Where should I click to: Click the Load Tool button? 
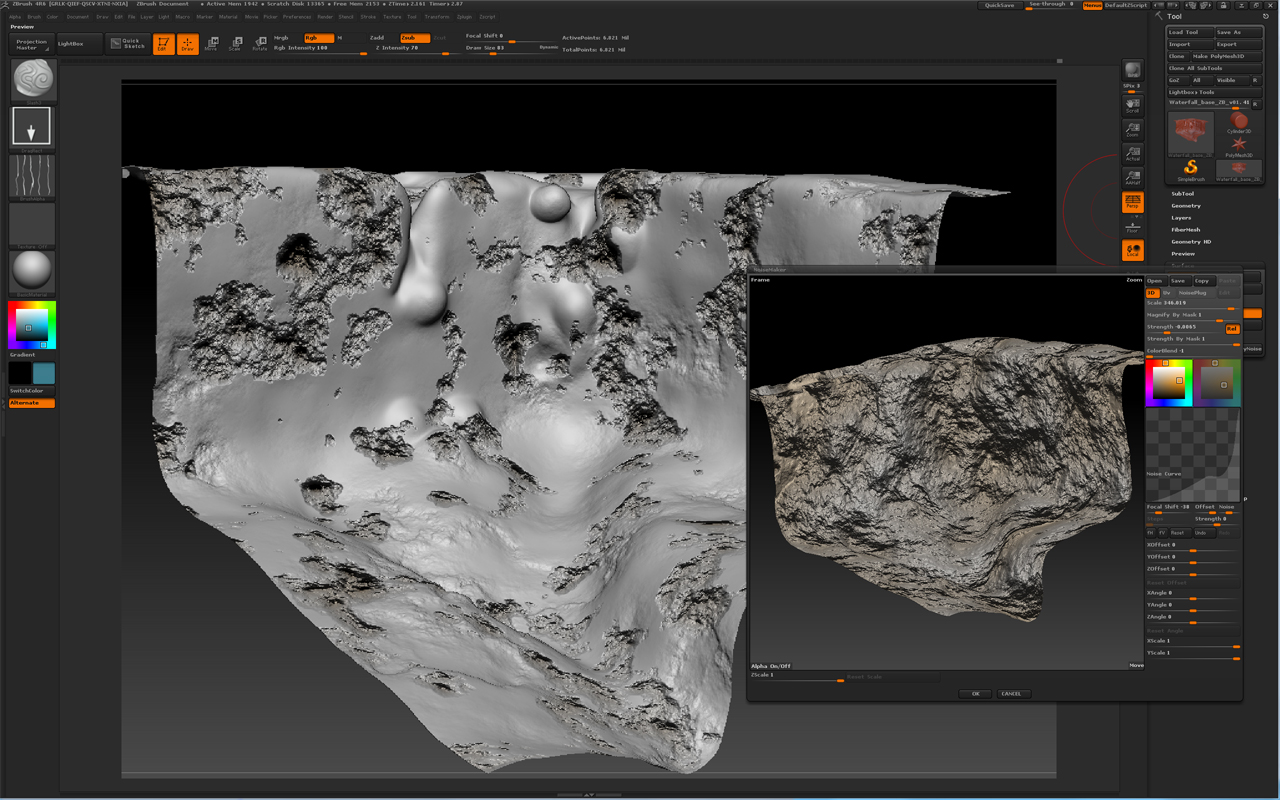click(x=1189, y=32)
